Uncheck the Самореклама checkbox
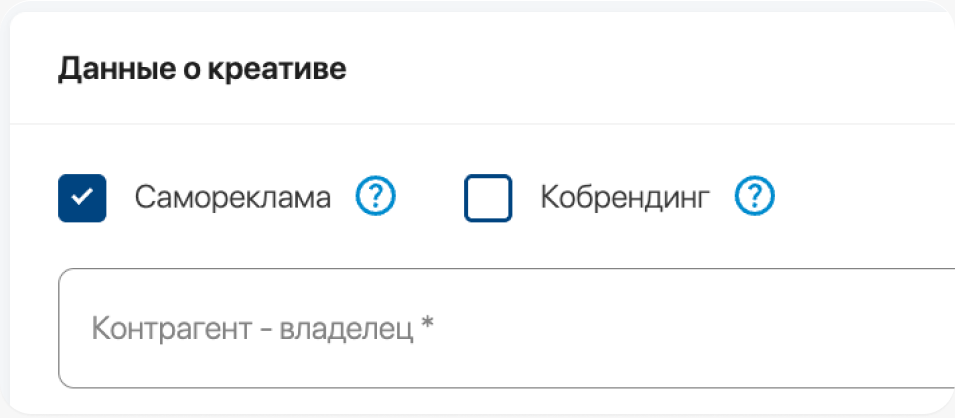Viewport: 955px width, 418px height. [x=82, y=198]
